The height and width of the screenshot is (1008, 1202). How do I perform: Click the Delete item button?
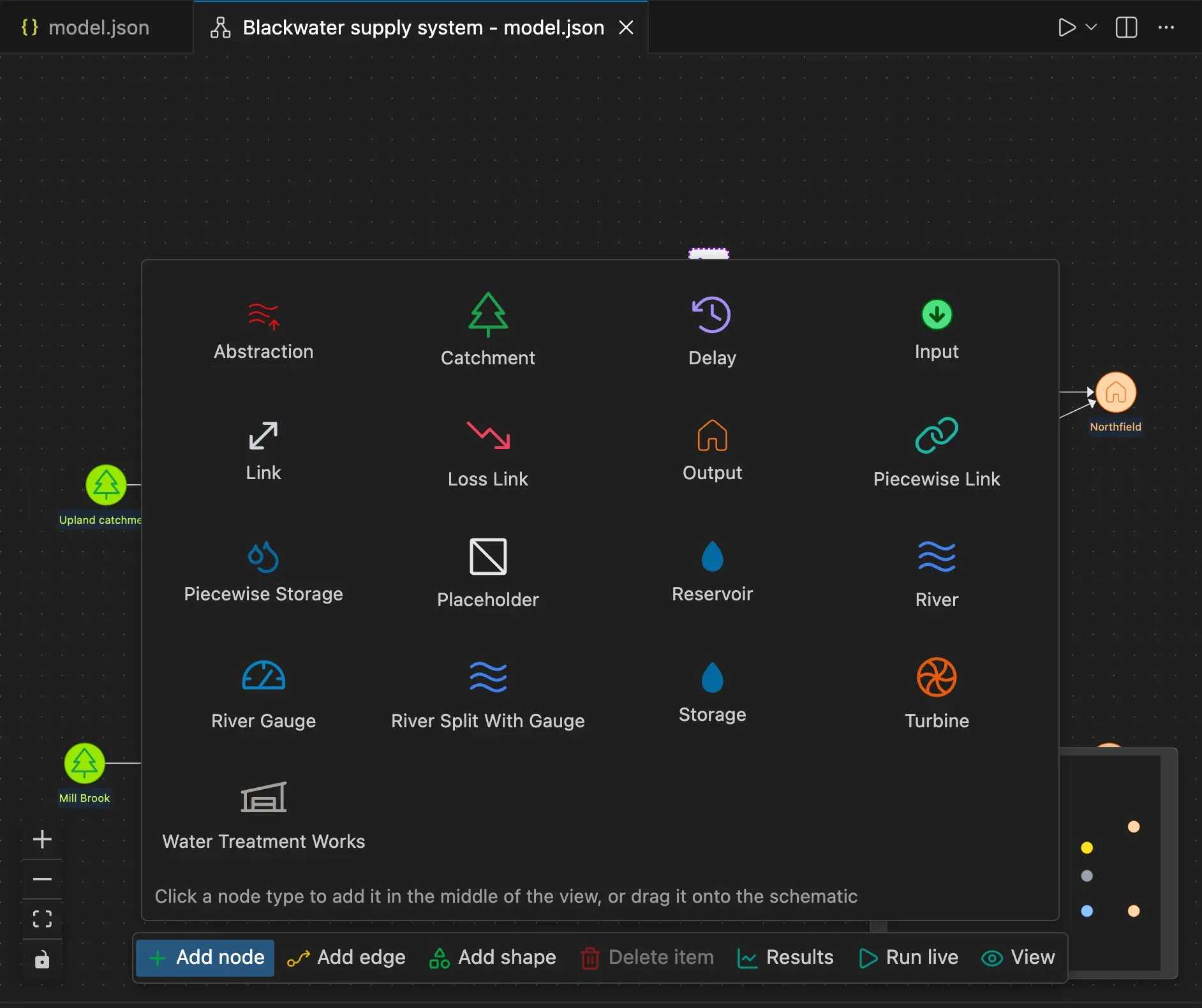tap(647, 958)
